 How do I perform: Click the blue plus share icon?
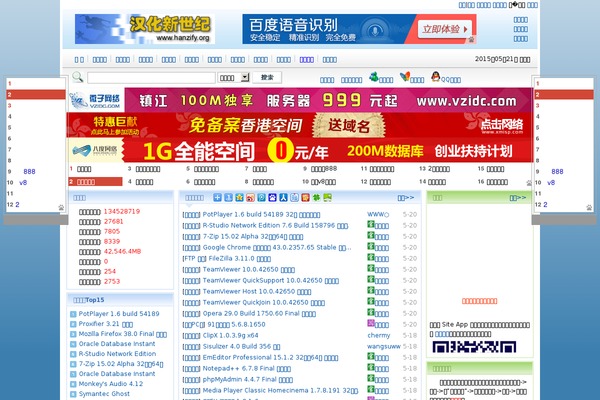(217, 198)
